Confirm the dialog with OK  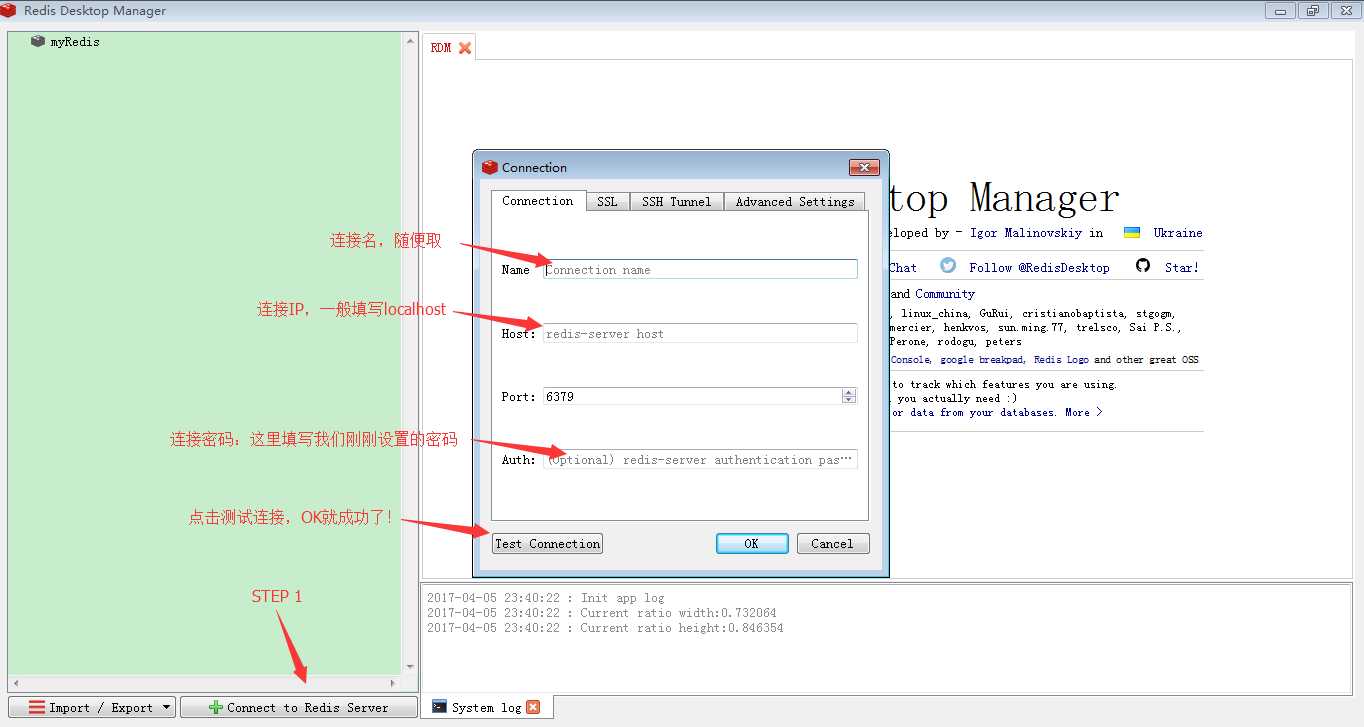(751, 544)
